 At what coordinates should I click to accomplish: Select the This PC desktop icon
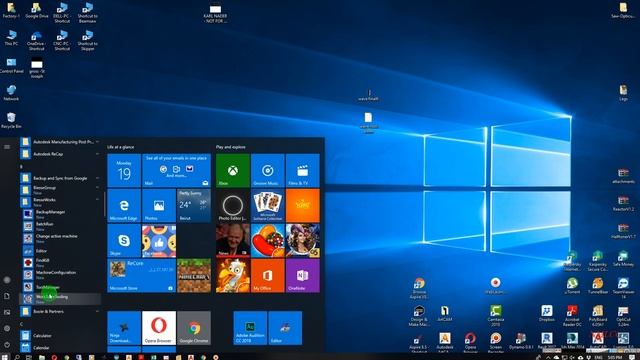[x=11, y=38]
